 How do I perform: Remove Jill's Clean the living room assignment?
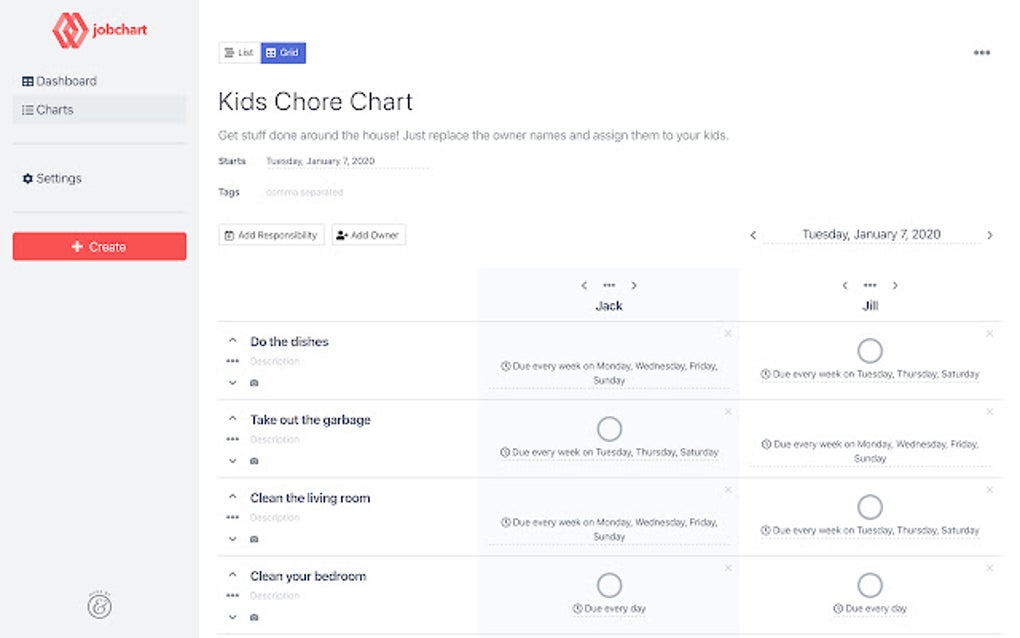(989, 490)
